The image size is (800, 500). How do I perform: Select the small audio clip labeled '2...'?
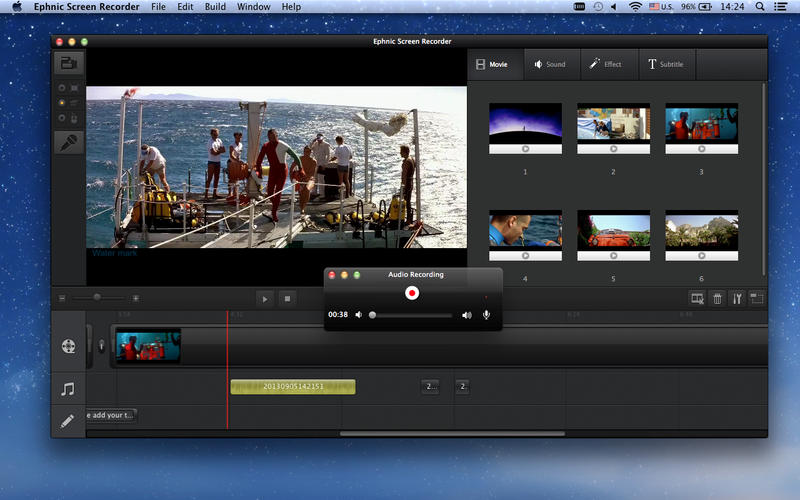point(430,386)
